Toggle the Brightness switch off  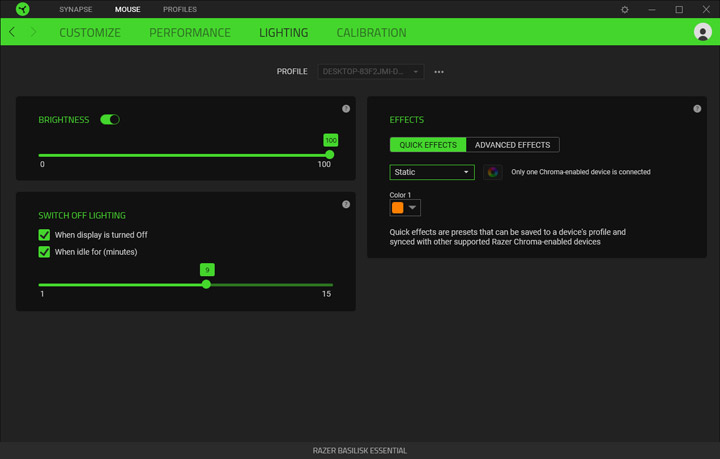coord(110,120)
